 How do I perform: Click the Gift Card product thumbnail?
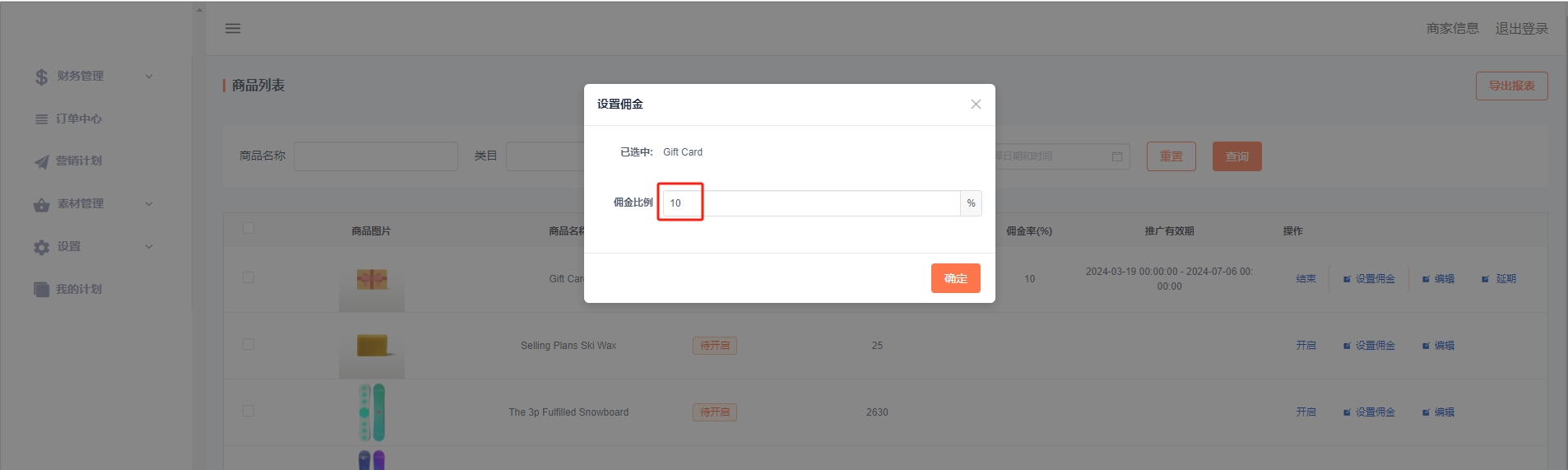372,280
